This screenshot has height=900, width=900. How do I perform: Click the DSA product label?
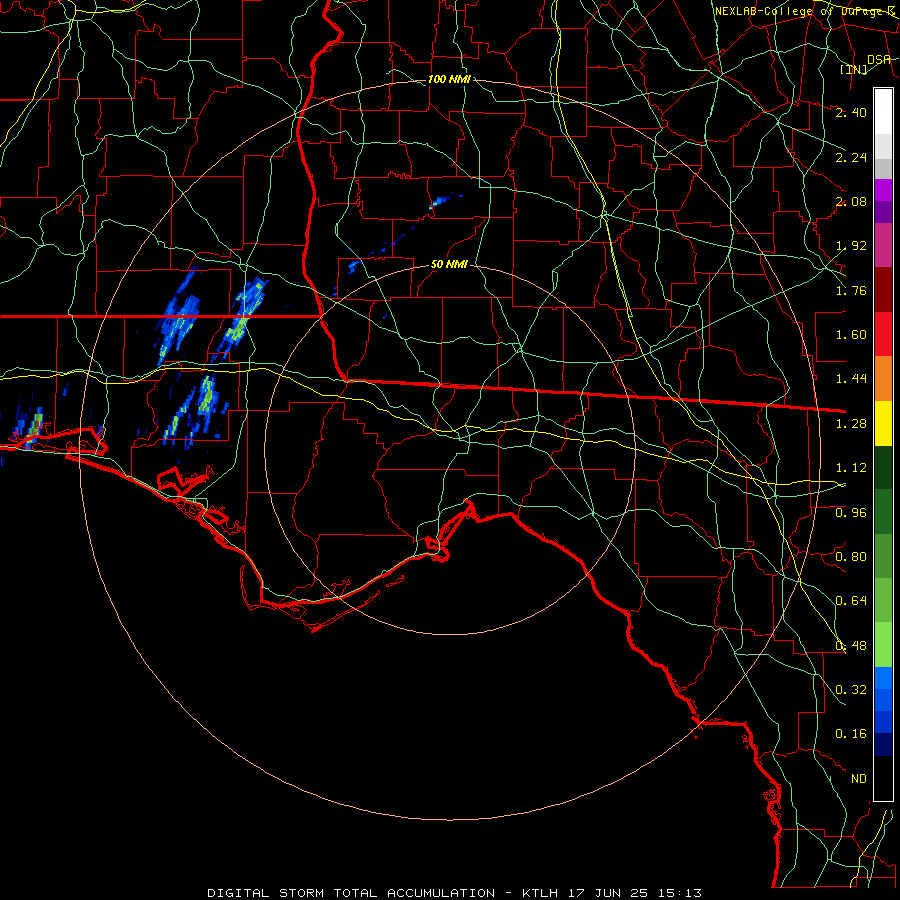point(879,60)
